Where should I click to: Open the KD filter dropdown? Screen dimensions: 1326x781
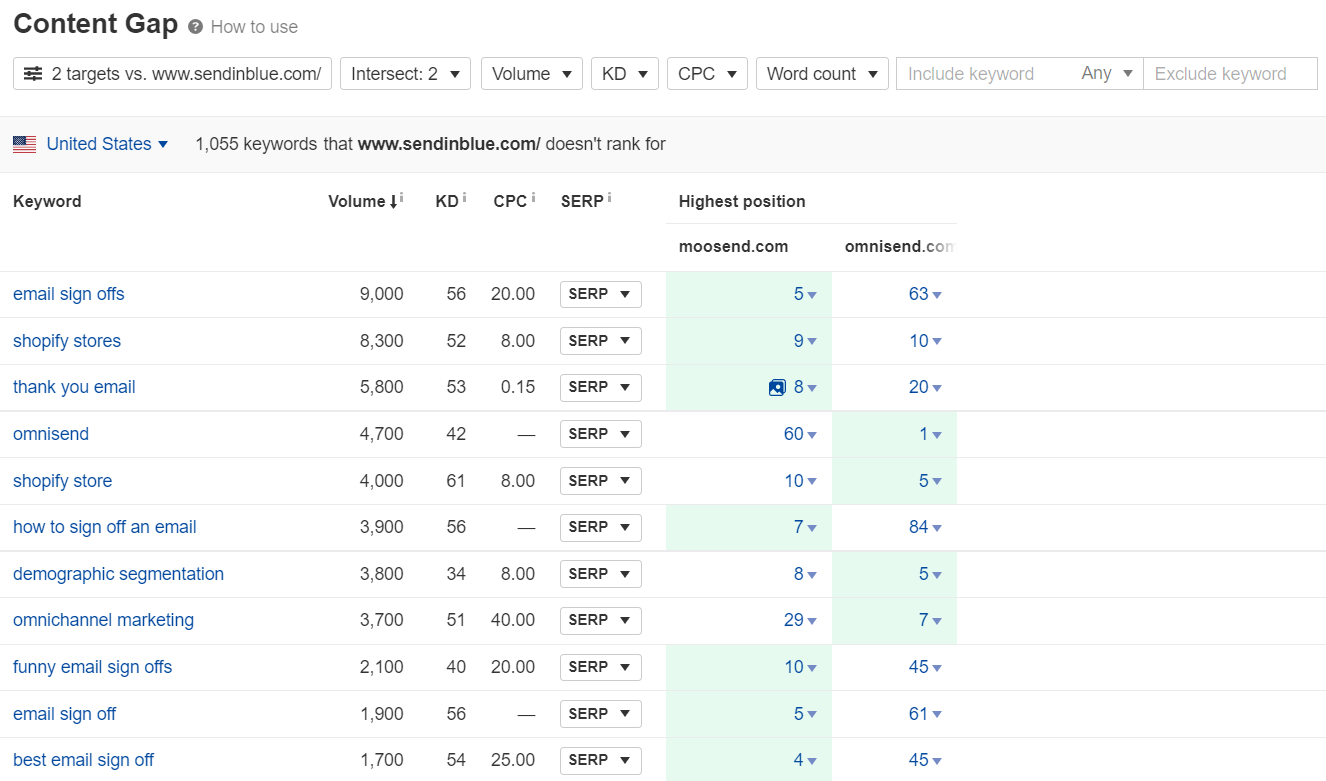click(625, 74)
